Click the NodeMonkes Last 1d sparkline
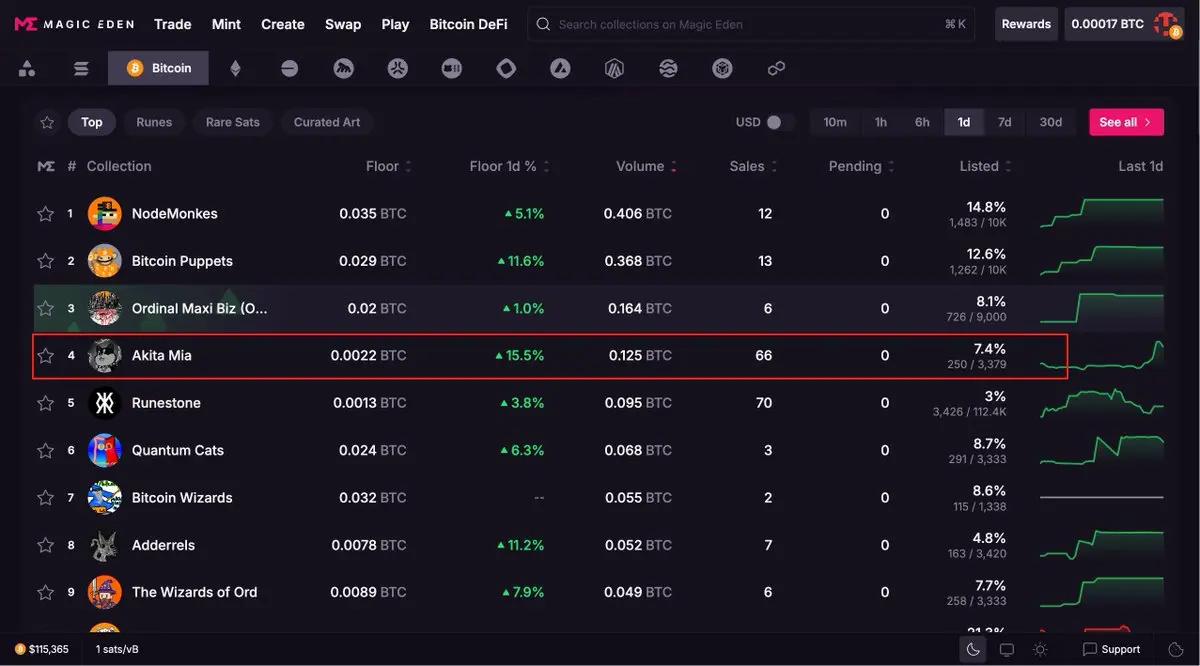1200x666 pixels. click(1101, 213)
